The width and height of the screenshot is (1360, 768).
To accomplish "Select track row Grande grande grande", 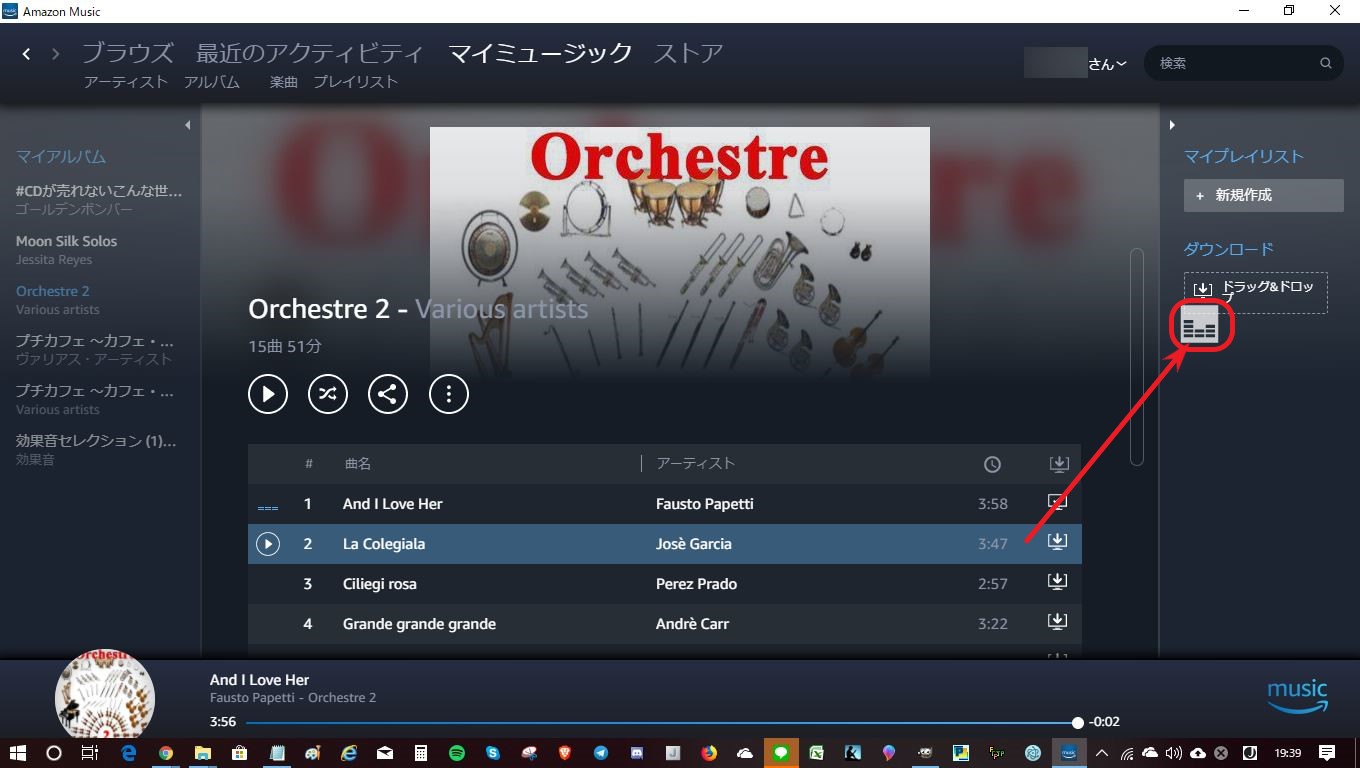I will pos(665,624).
